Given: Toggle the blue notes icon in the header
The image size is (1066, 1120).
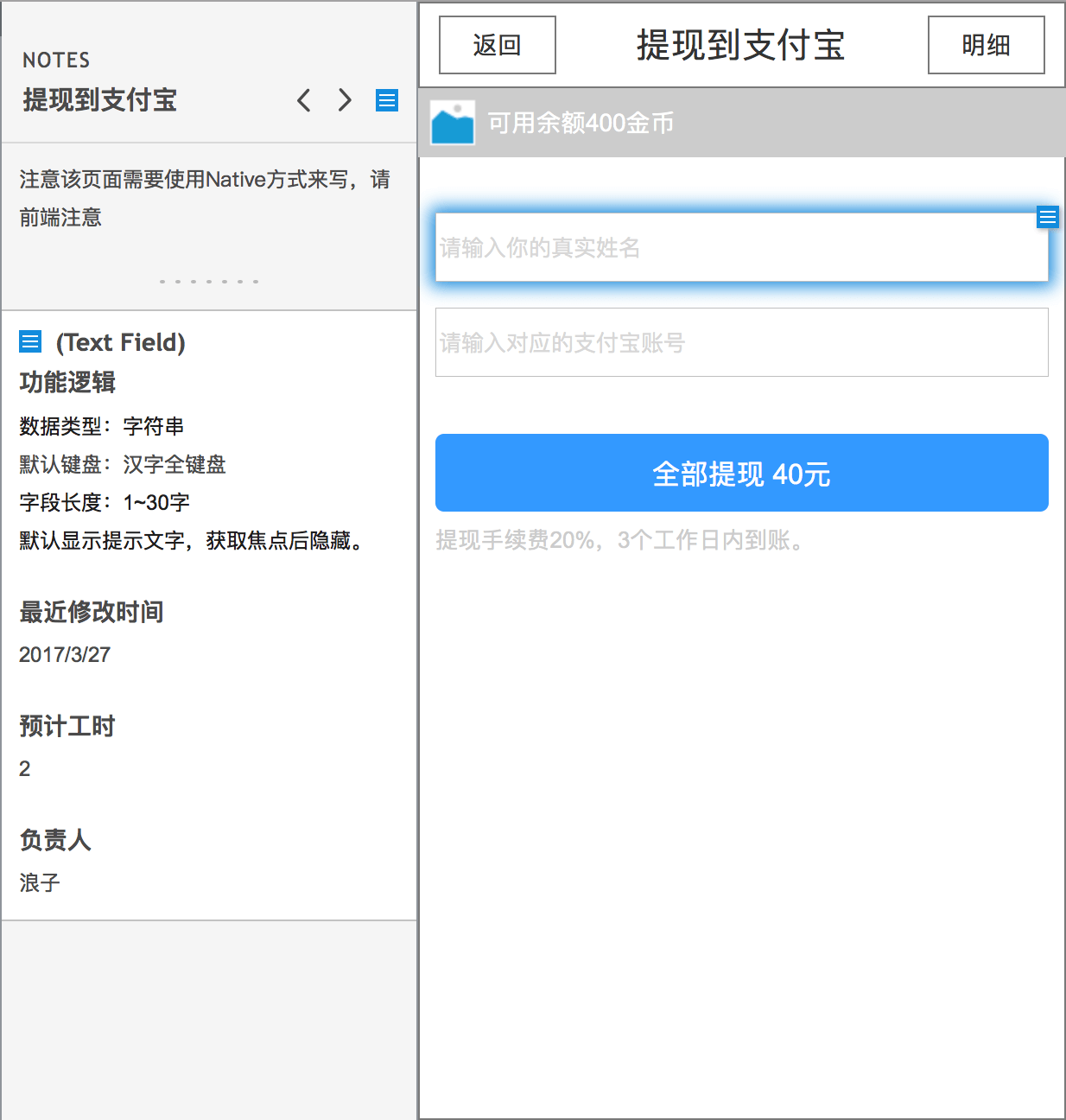Looking at the screenshot, I should click(387, 100).
